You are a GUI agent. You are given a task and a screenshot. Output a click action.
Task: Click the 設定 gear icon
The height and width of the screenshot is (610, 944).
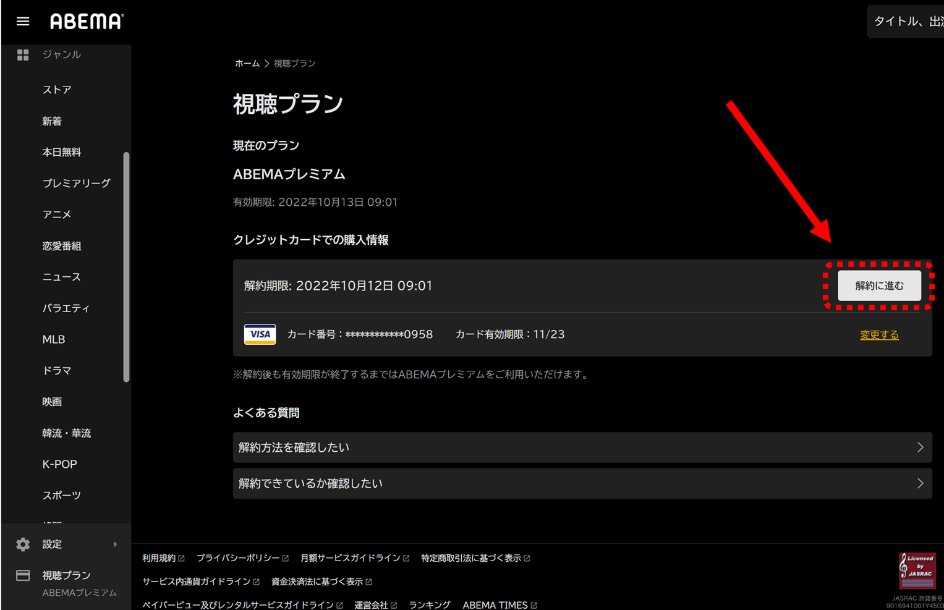[23, 544]
